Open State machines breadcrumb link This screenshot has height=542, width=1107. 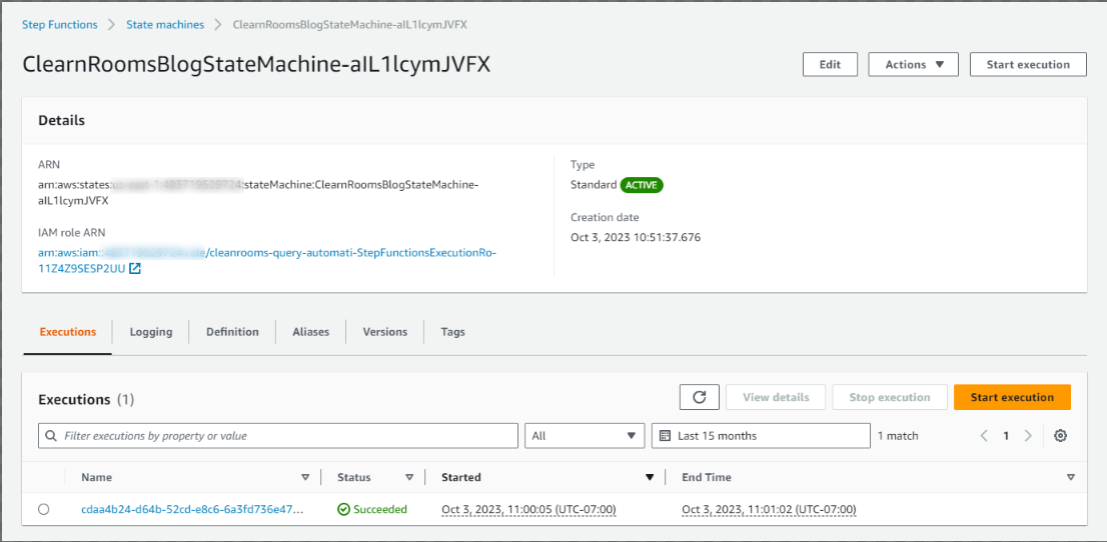click(x=165, y=24)
